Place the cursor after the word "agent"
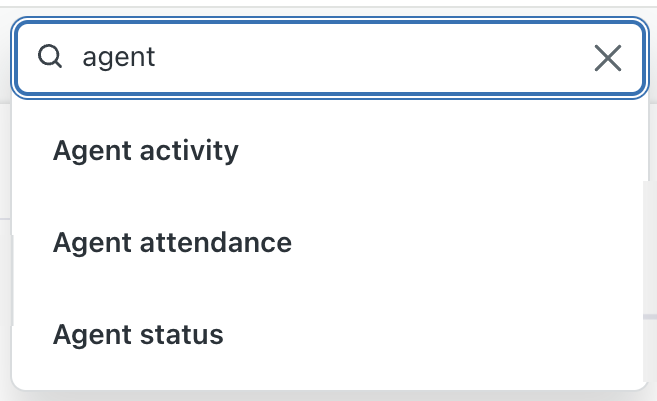 158,58
